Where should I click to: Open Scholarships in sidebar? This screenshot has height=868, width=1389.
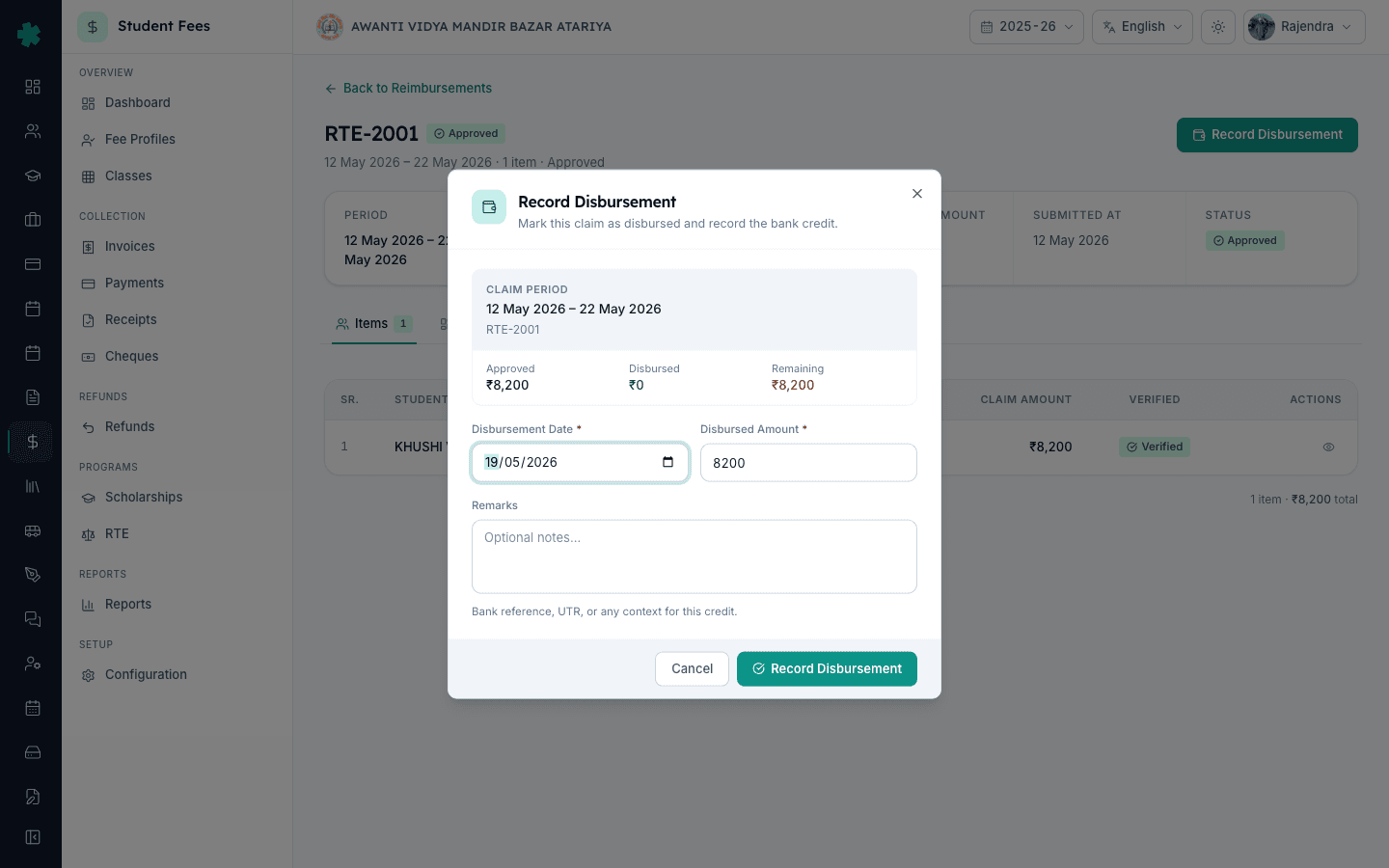tap(177, 498)
